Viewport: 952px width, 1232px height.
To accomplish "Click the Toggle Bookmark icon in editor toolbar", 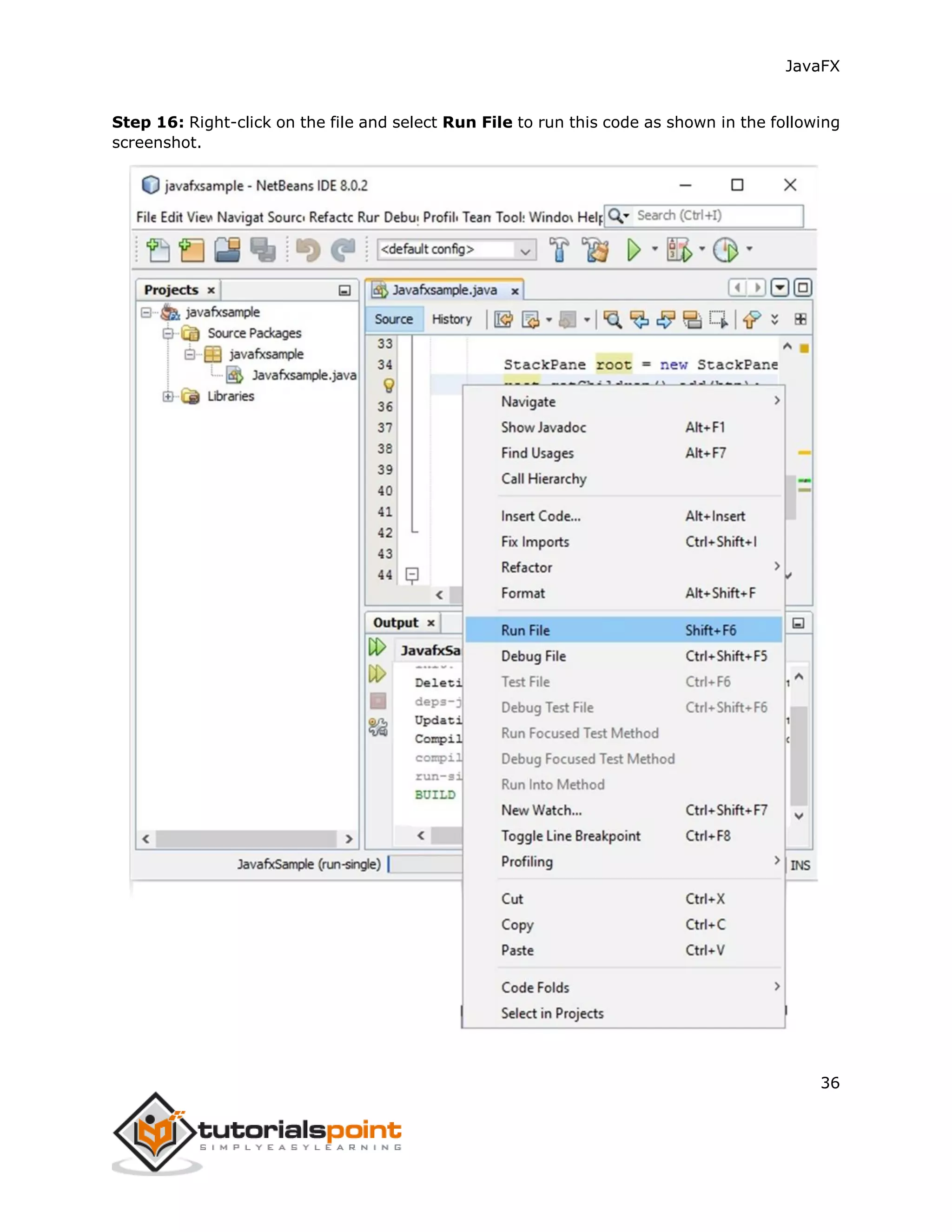I will click(751, 320).
